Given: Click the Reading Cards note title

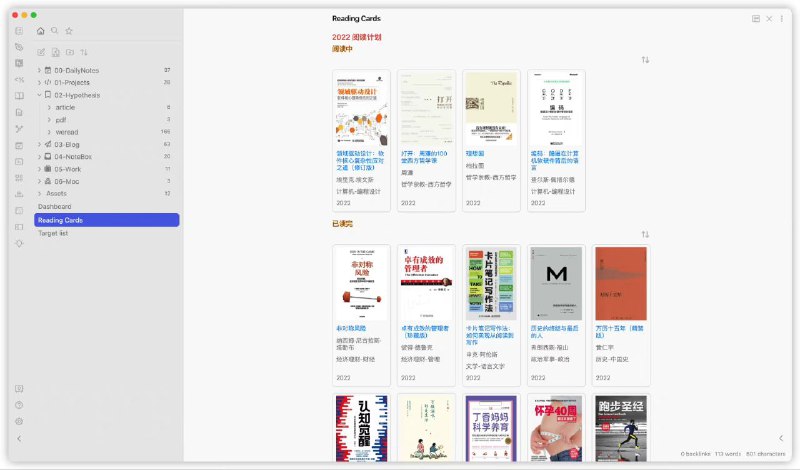Looking at the screenshot, I should coord(356,18).
